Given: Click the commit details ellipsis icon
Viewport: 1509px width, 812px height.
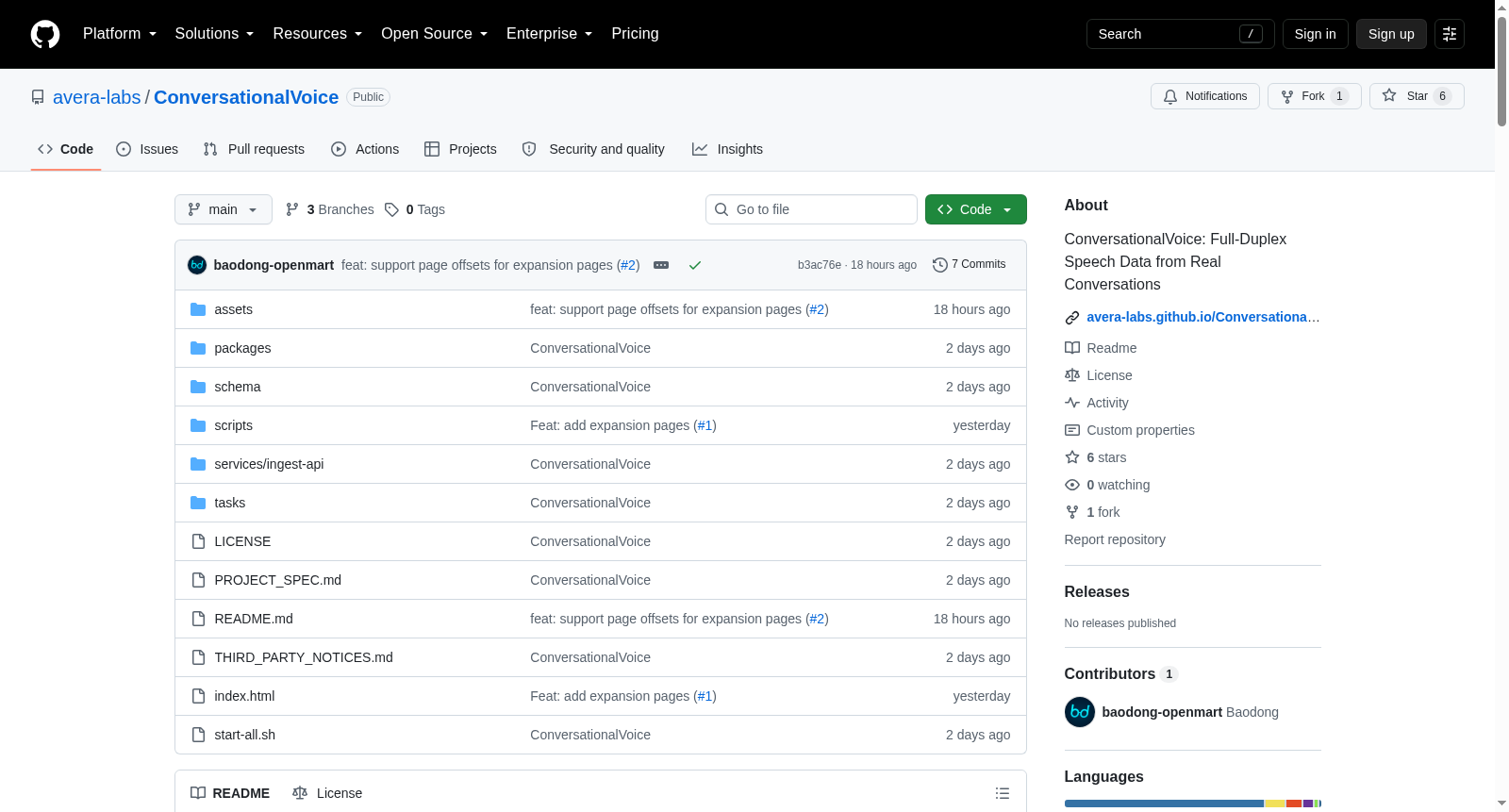Looking at the screenshot, I should pos(661,265).
